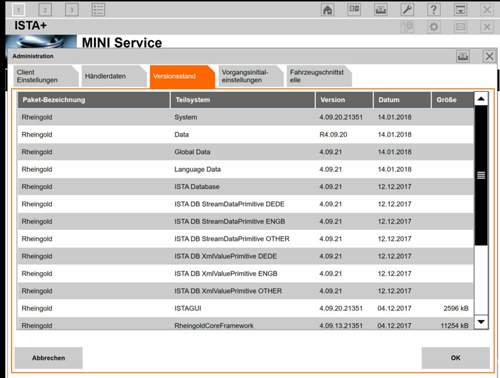Screen dimensions: 500x378
Task: Click Abbrechen button
Action: click(x=49, y=358)
